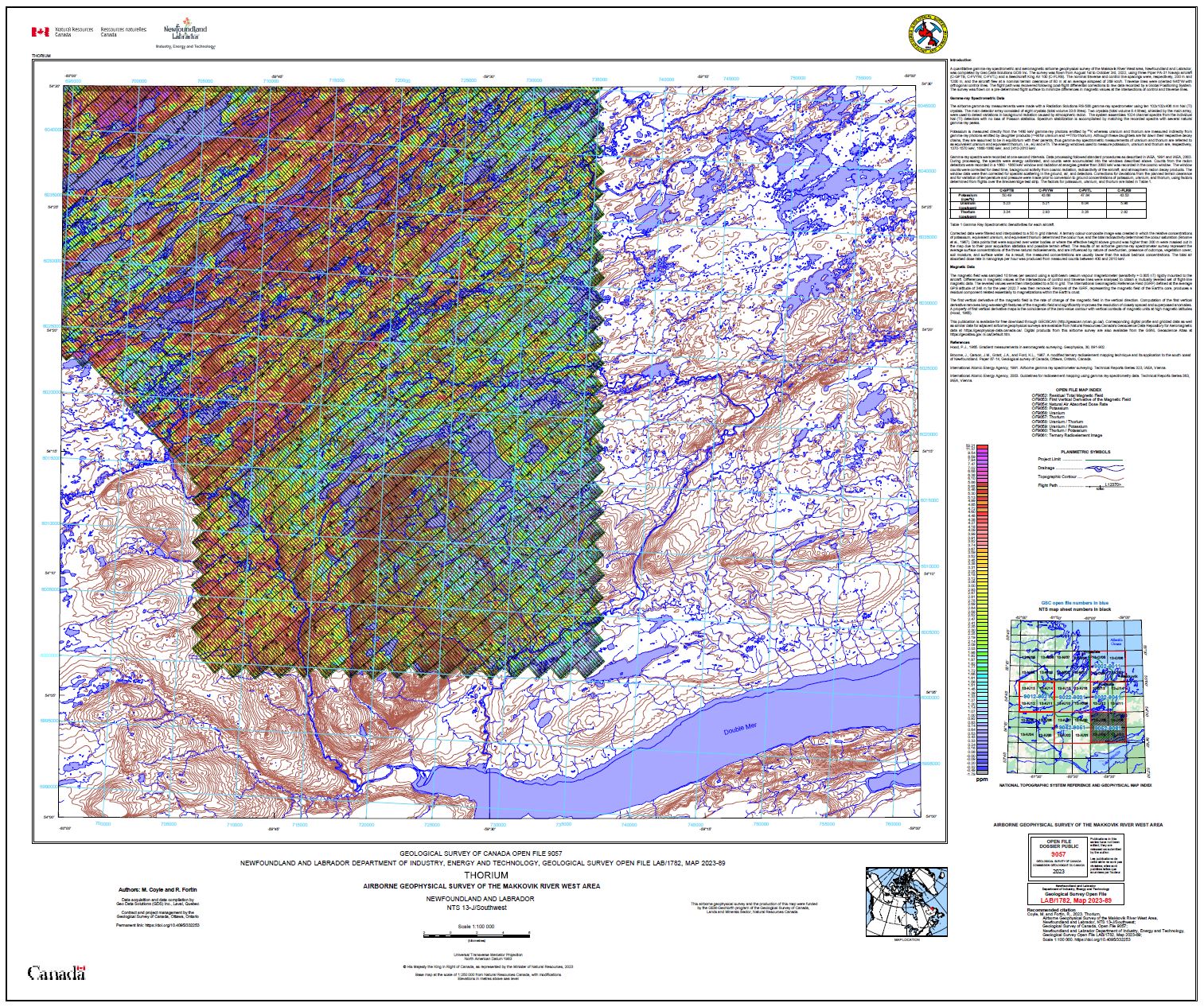Click 'Newfoundland and Labrador' below the survey title
This screenshot has height=1007, width=1204.
coord(481,898)
